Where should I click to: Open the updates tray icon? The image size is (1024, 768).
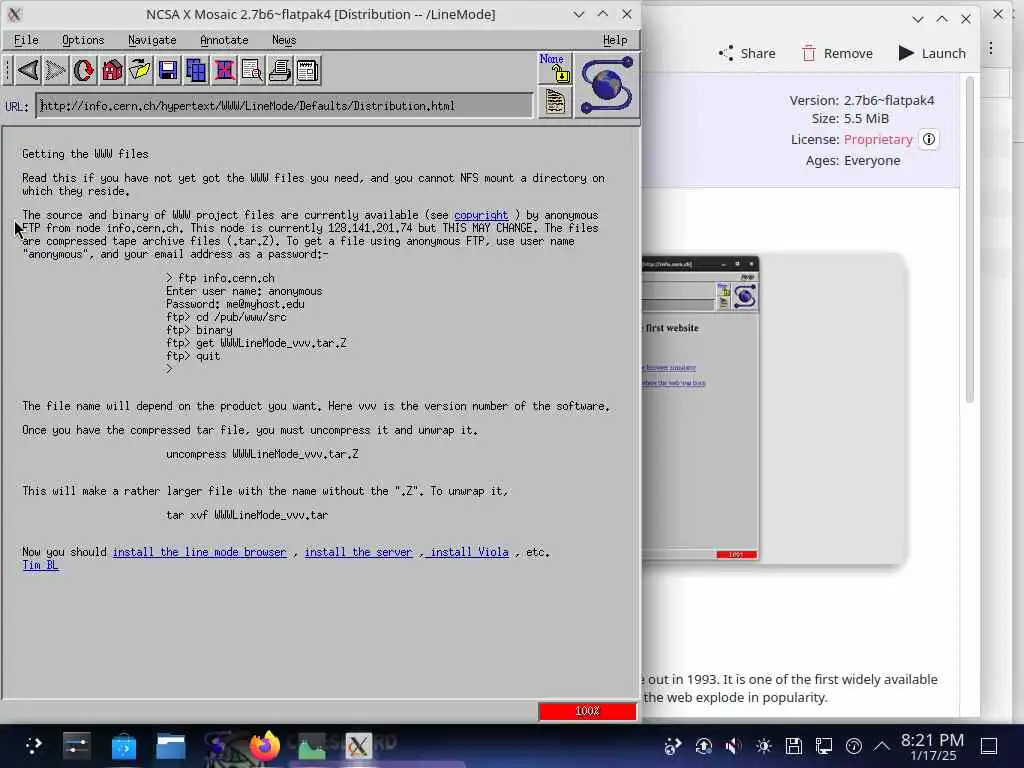point(703,746)
